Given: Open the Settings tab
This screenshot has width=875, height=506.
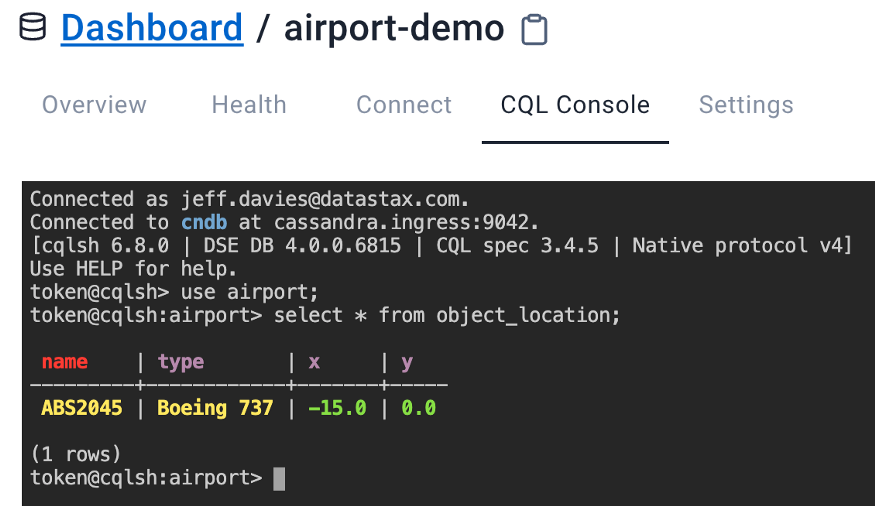Looking at the screenshot, I should tap(746, 105).
